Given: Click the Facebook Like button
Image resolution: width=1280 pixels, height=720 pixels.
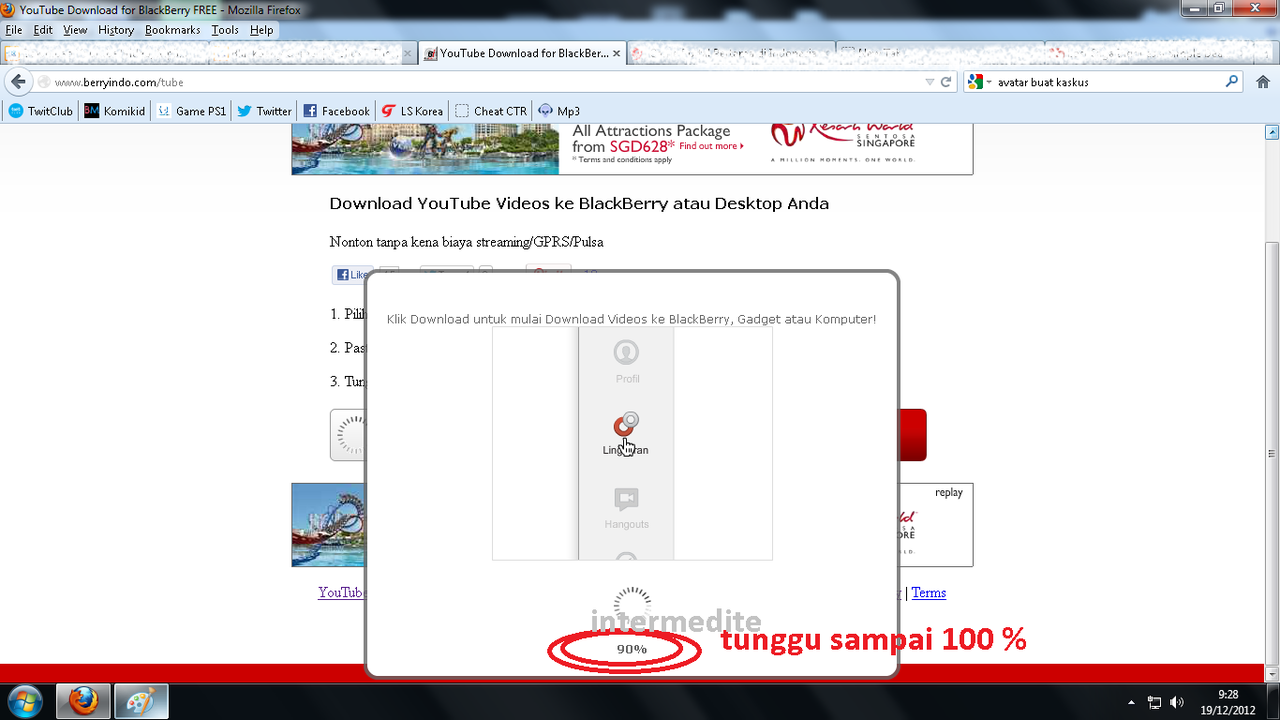Looking at the screenshot, I should 352,275.
